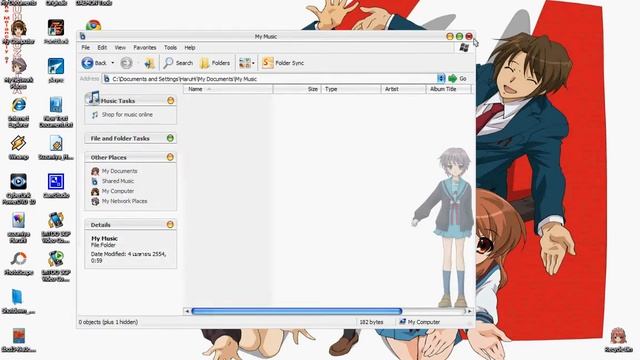Open the Views dropdown in the toolbar

(247, 63)
